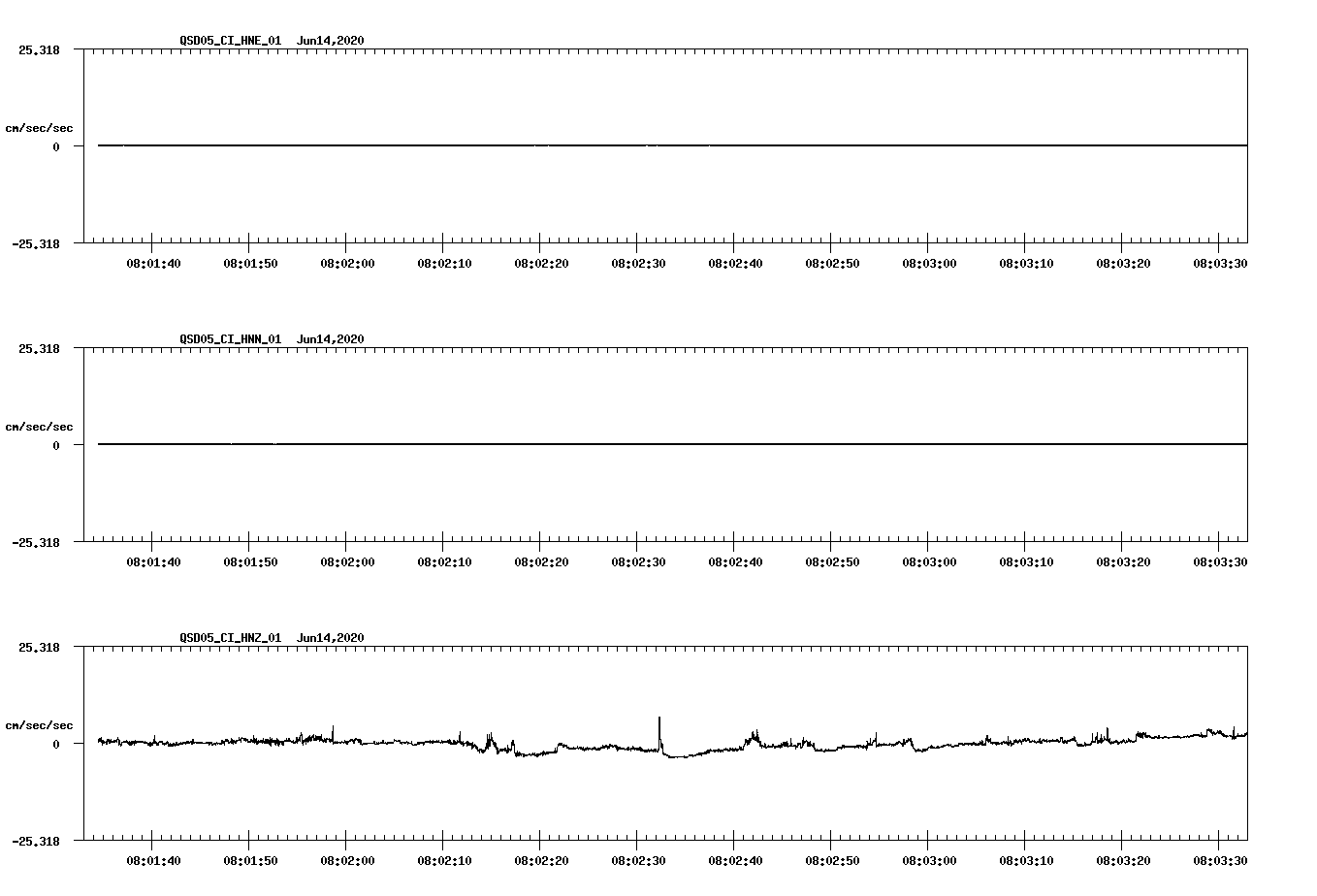Click 08:01:50 time label under HNN plot
Image resolution: width=1317 pixels, height=896 pixels.
click(x=250, y=561)
